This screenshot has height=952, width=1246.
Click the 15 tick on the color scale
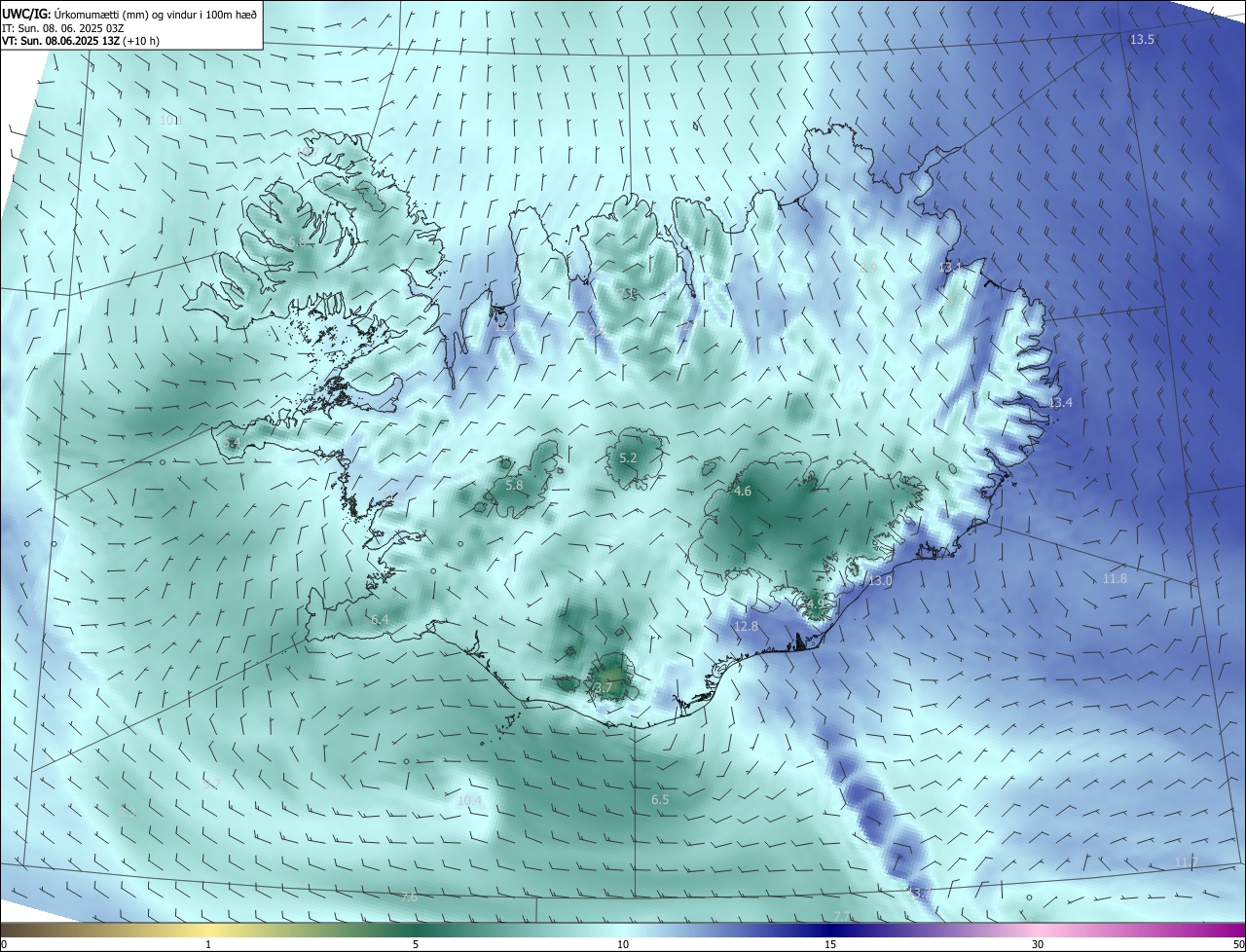coord(830,944)
